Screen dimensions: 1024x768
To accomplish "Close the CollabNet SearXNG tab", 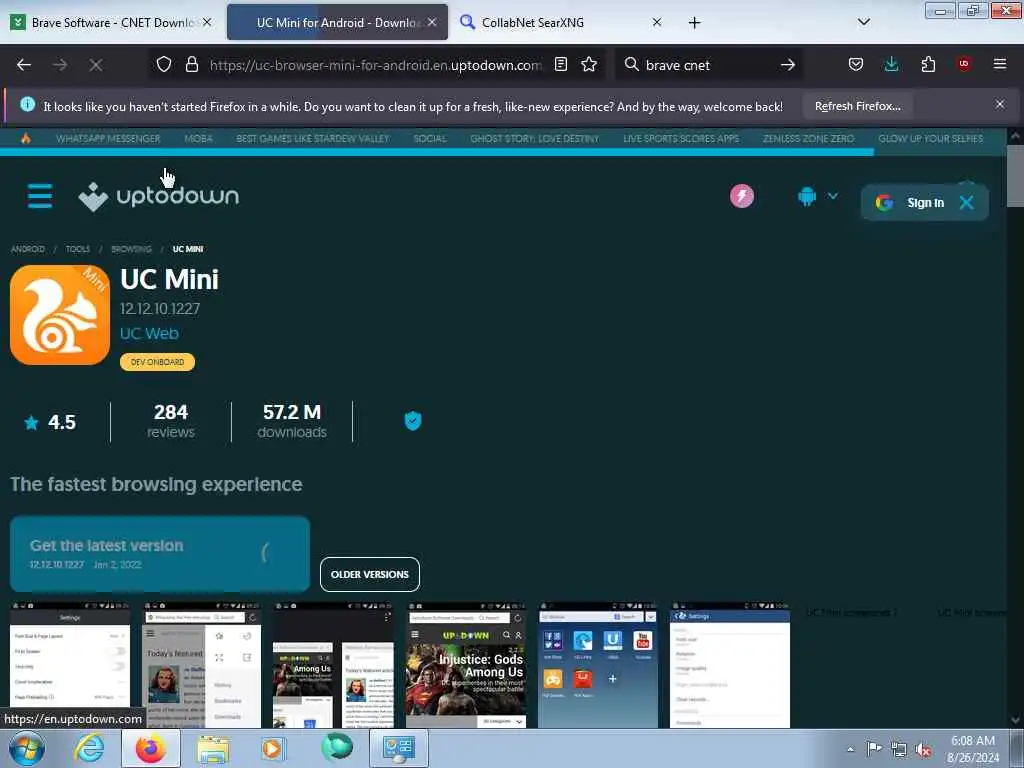I will (657, 22).
